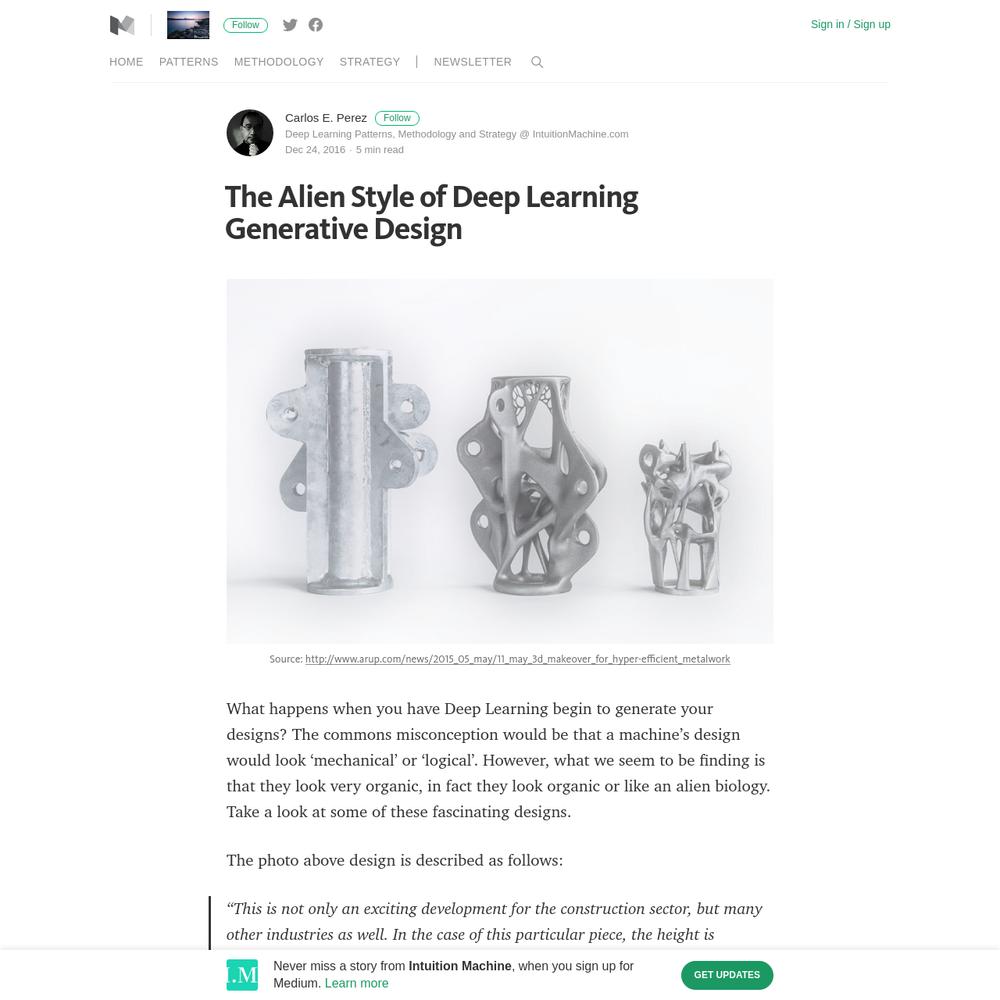
Task: Navigate to the METHODOLOGY section
Action: tap(279, 62)
